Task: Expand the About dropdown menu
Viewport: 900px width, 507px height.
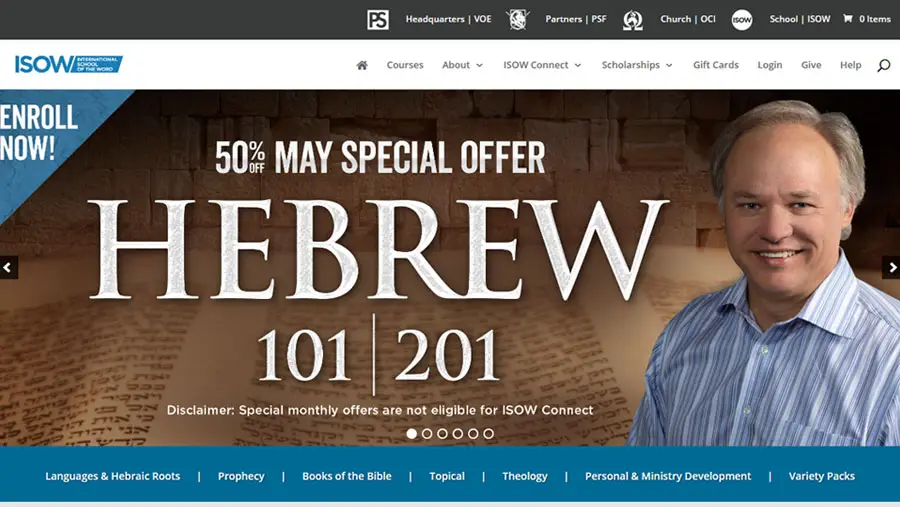Action: pos(462,65)
